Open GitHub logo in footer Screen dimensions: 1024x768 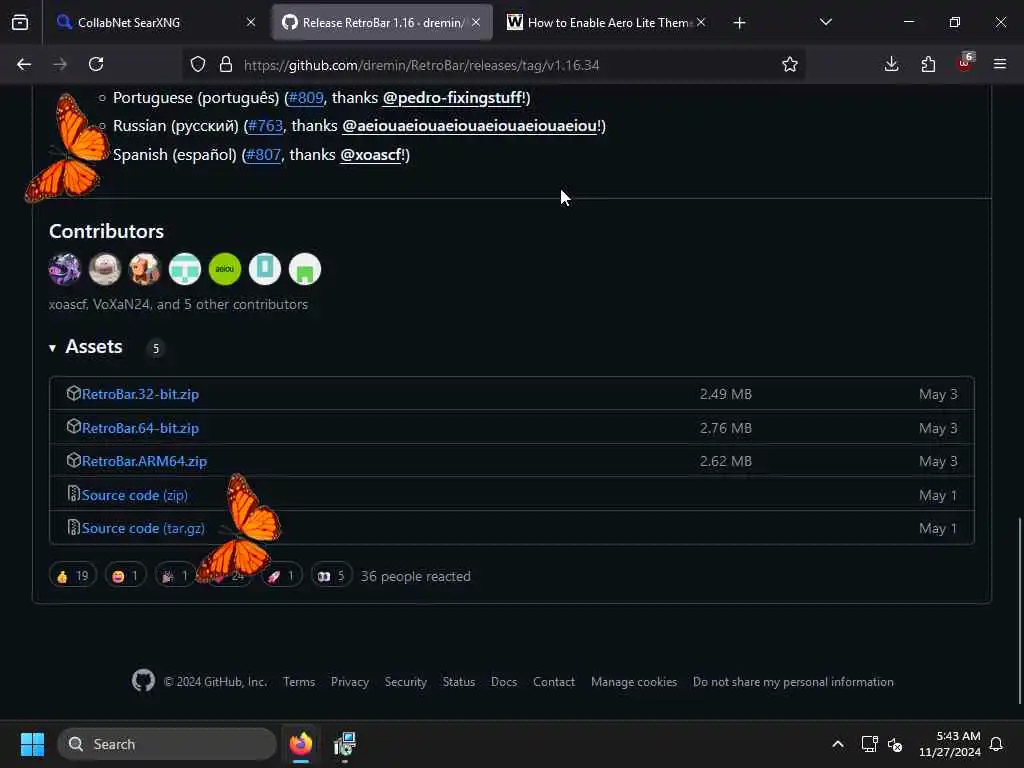(x=143, y=681)
